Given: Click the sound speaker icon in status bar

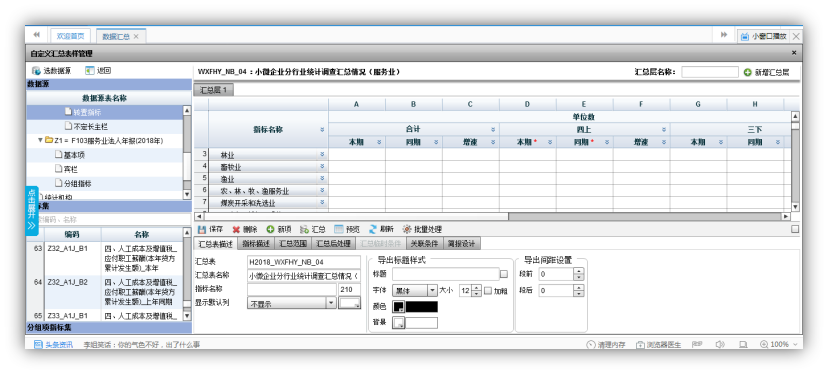Looking at the screenshot, I should tap(720, 344).
